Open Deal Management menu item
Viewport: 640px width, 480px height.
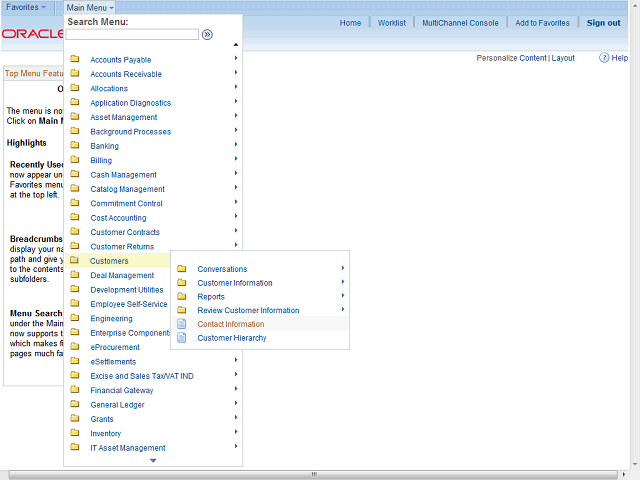click(122, 276)
